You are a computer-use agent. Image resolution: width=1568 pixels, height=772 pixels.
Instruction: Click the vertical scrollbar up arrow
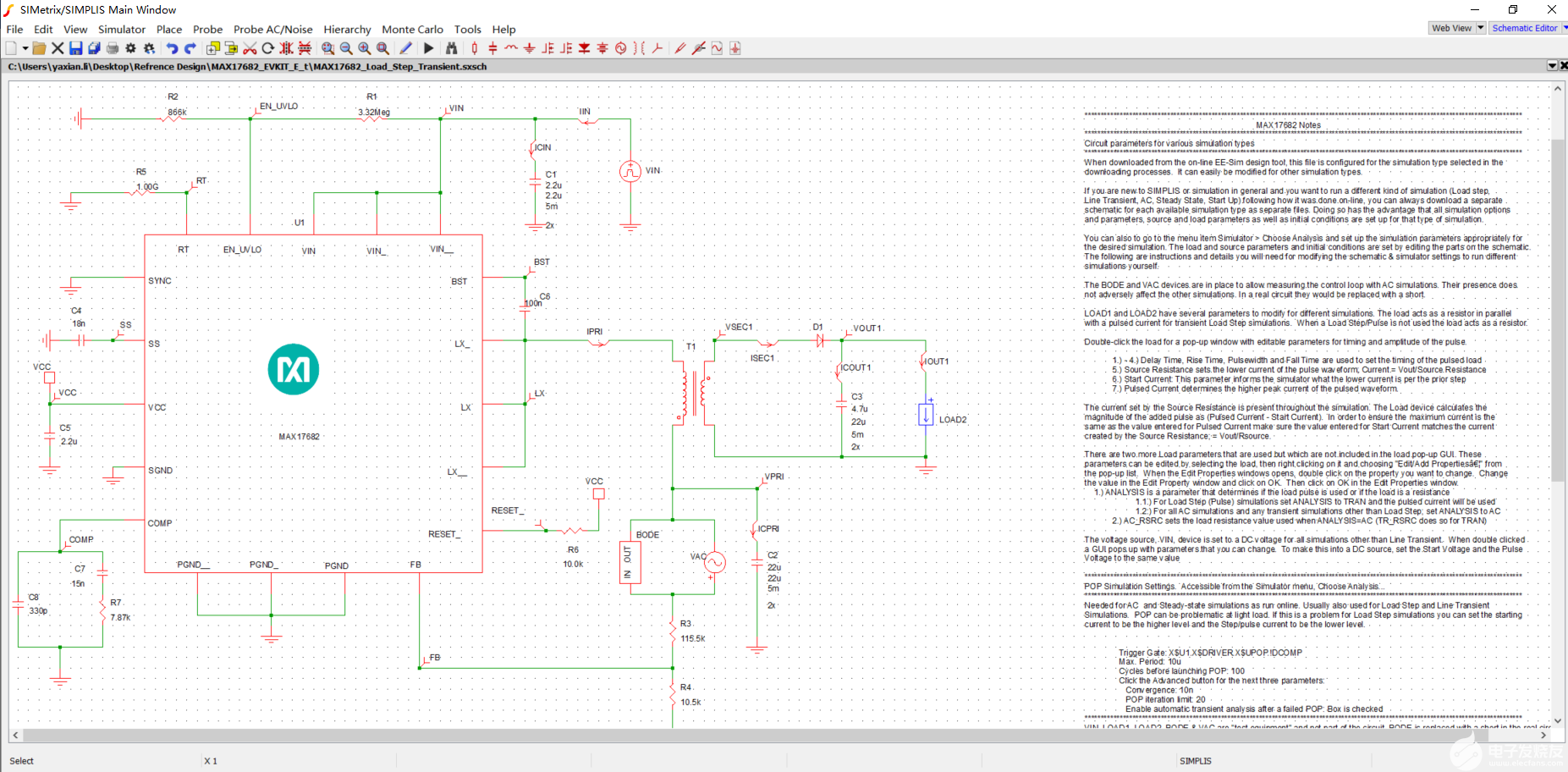click(1557, 88)
